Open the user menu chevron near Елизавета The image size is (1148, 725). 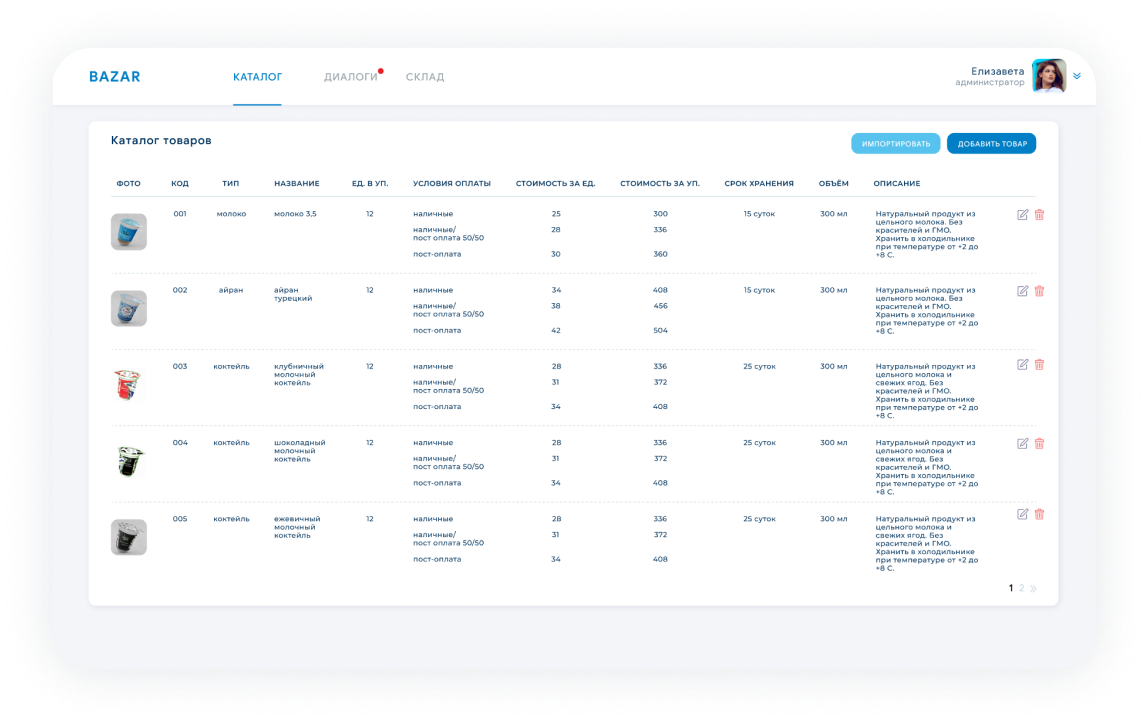1076,76
